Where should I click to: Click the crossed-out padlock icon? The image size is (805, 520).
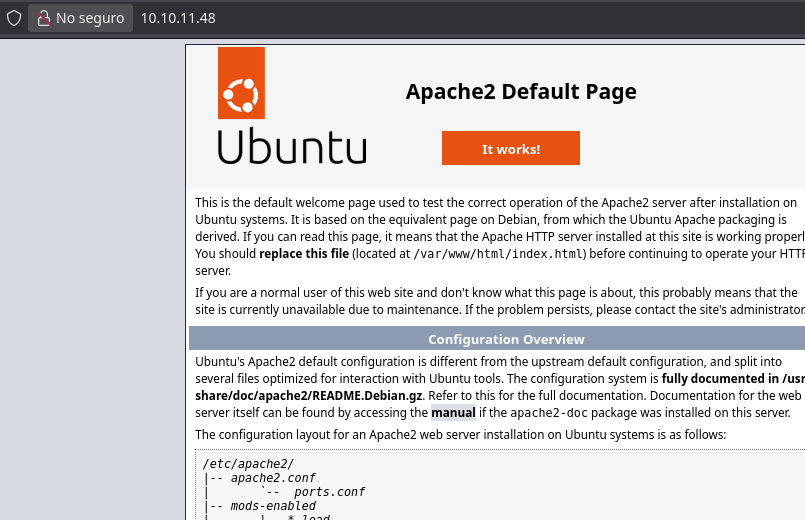coord(44,18)
